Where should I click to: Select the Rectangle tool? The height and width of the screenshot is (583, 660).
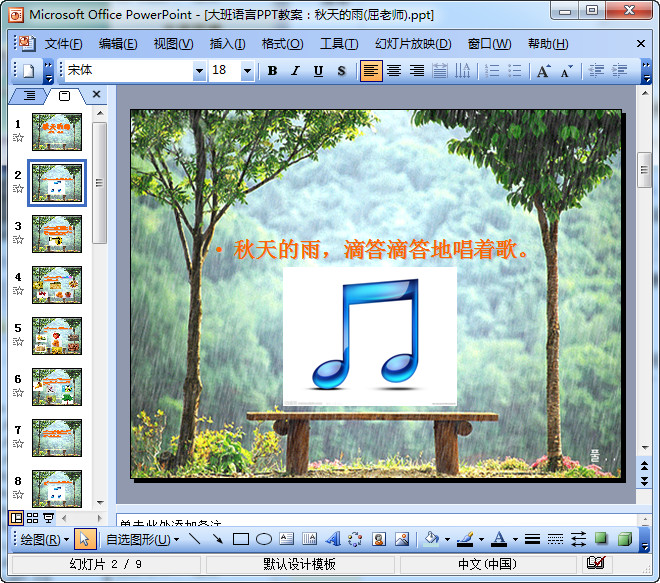(240, 539)
